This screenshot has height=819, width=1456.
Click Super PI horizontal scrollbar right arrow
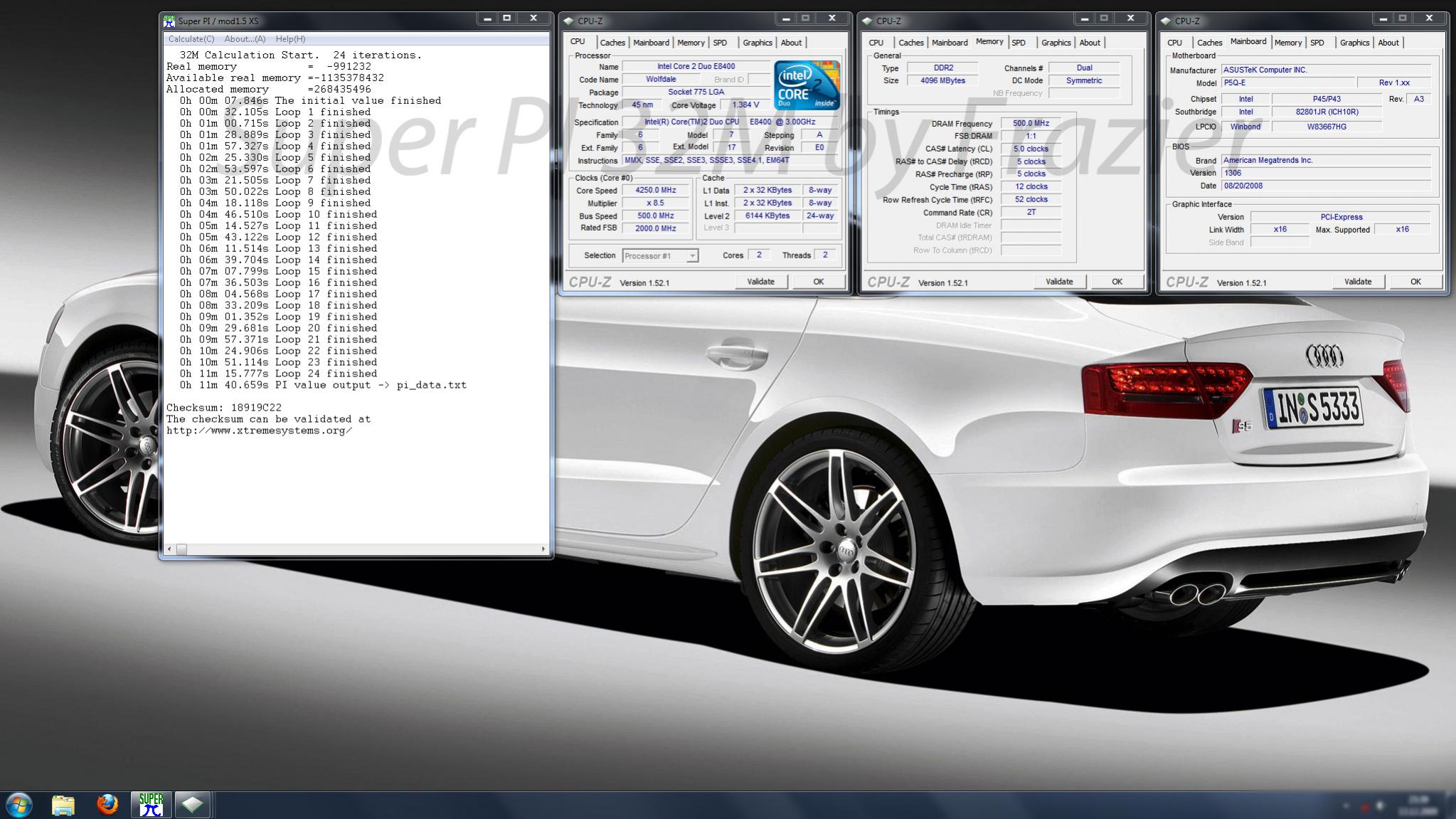(543, 549)
